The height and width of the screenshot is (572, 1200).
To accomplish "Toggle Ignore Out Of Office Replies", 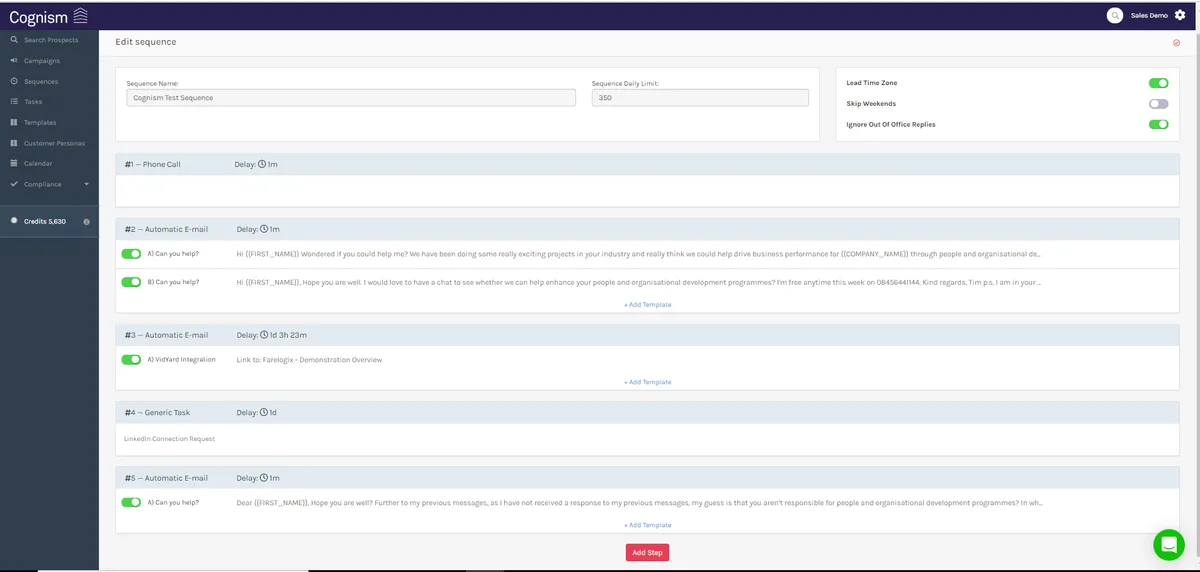I will click(x=1158, y=124).
